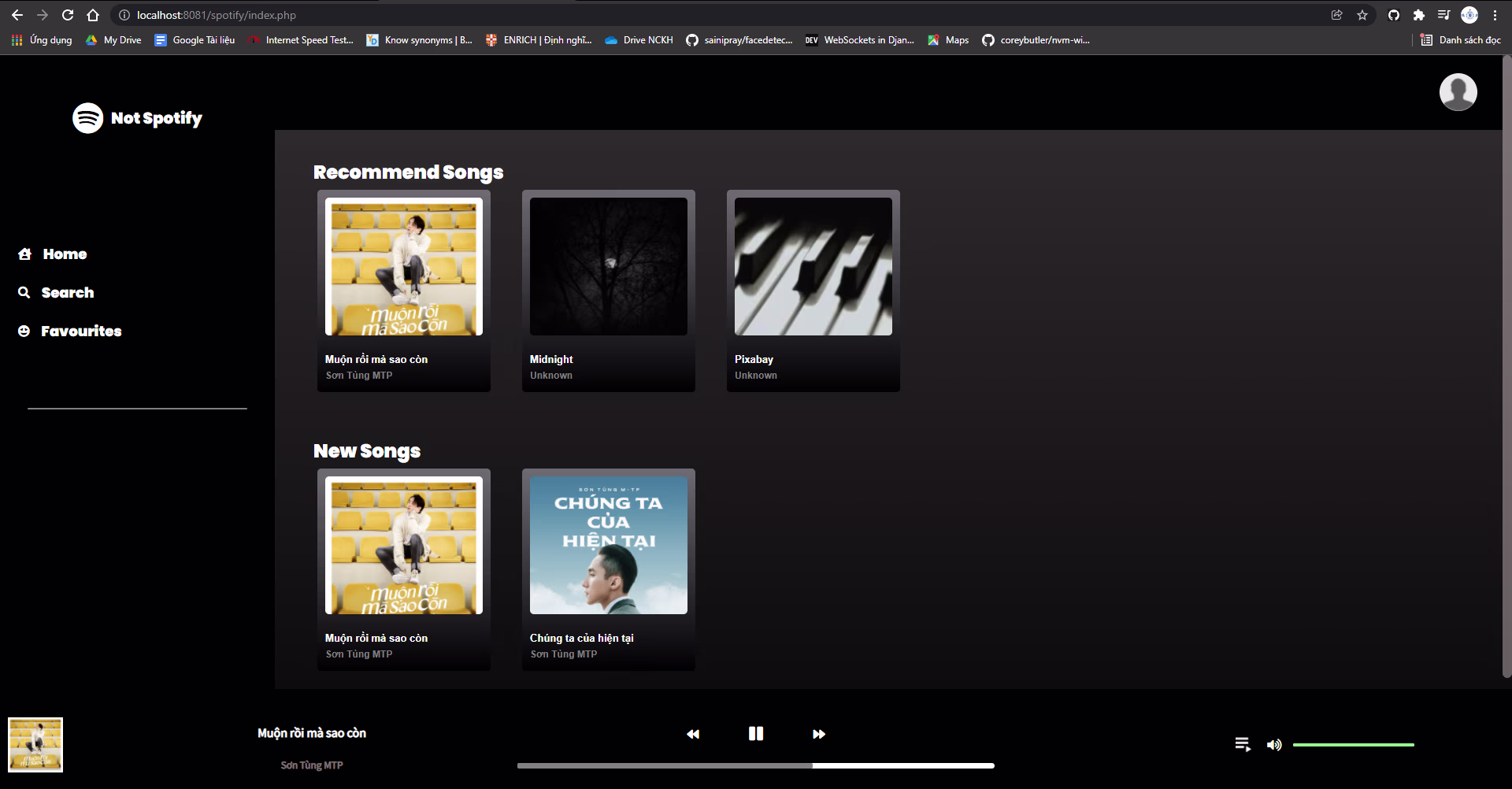1512x789 pixels.
Task: Open the user profile avatar
Action: tap(1458, 92)
